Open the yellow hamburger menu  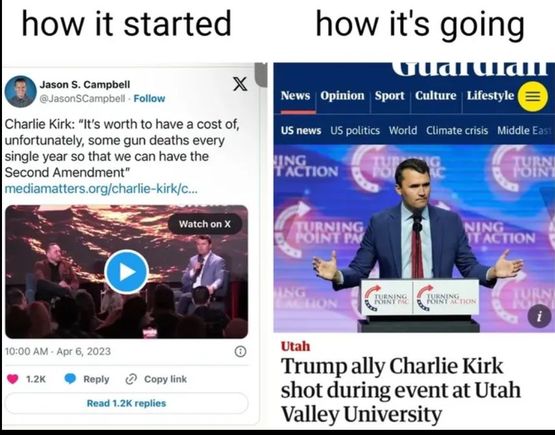533,96
